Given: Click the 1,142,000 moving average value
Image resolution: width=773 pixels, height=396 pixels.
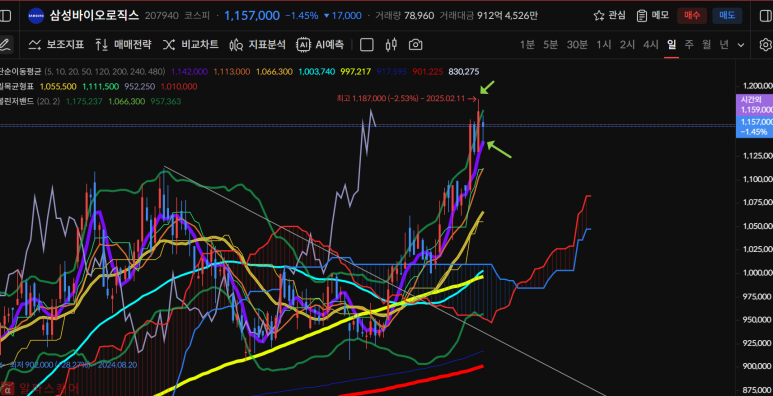Looking at the screenshot, I should pyautogui.click(x=189, y=72).
